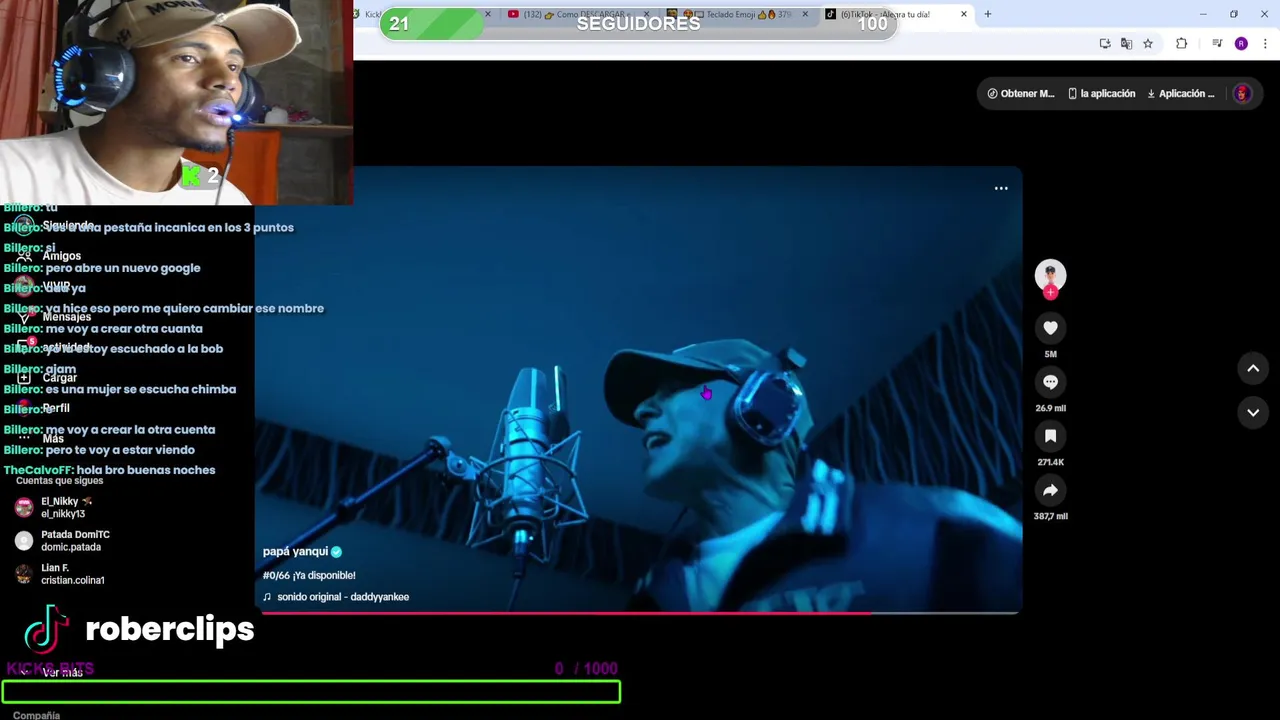Click the translate page icon
This screenshot has height=720, width=1280.
point(1126,44)
